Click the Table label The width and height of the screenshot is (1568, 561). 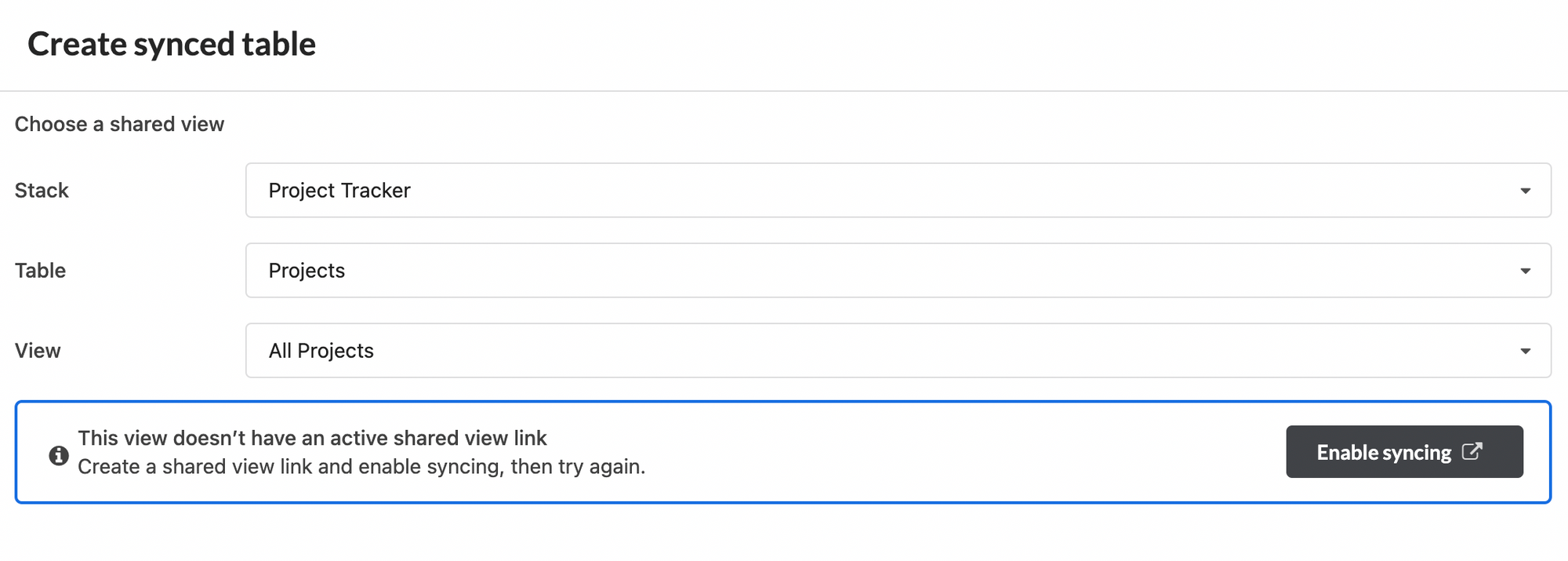[40, 270]
